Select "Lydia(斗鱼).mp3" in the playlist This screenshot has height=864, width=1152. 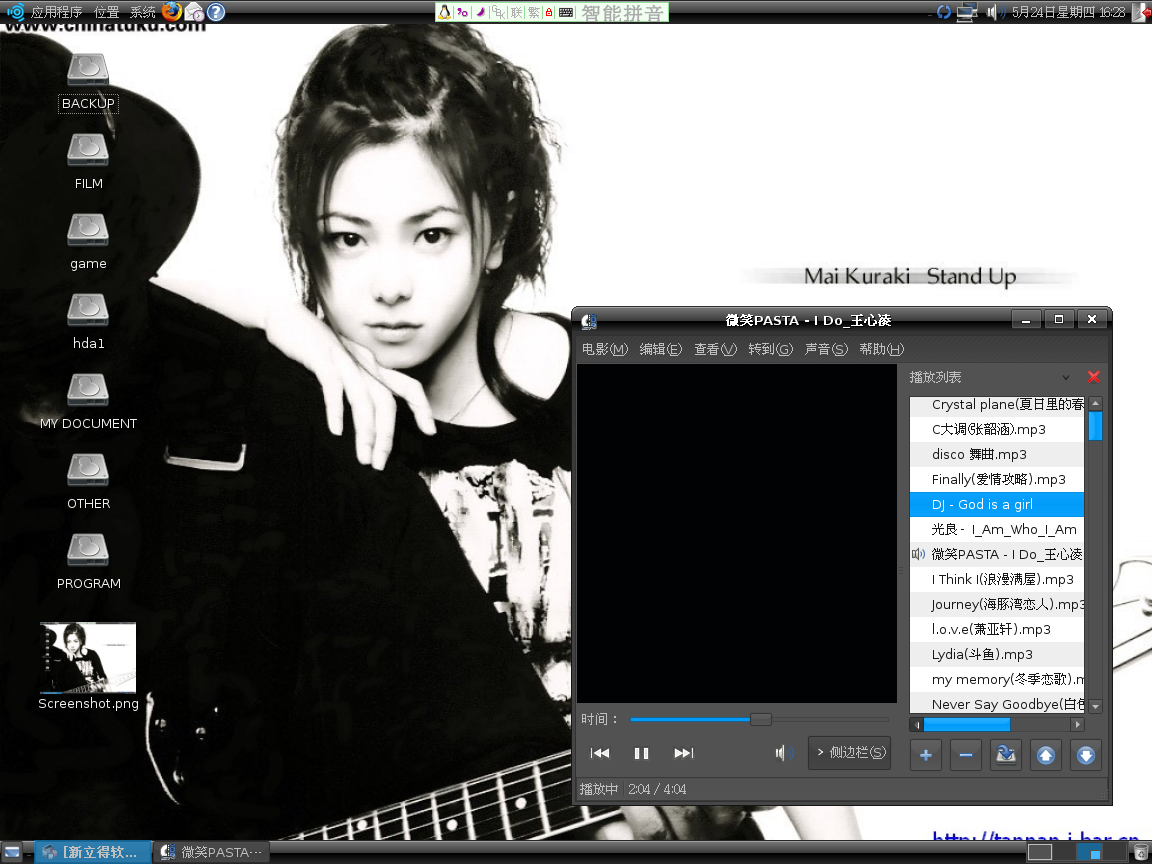click(x=997, y=655)
